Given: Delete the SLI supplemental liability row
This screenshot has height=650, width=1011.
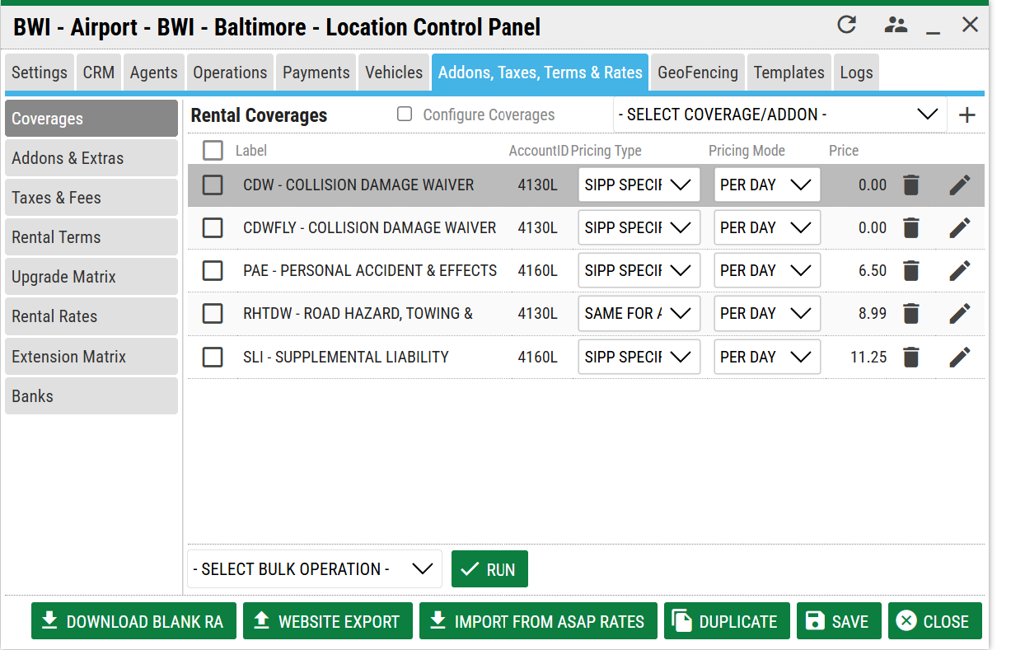Looking at the screenshot, I should coord(911,357).
